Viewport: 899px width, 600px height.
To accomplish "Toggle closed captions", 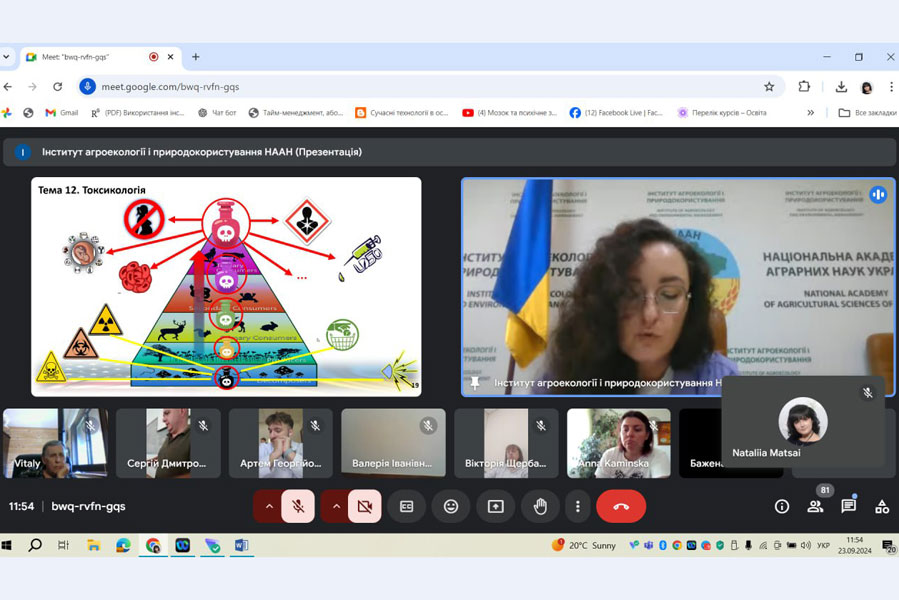I will 406,507.
